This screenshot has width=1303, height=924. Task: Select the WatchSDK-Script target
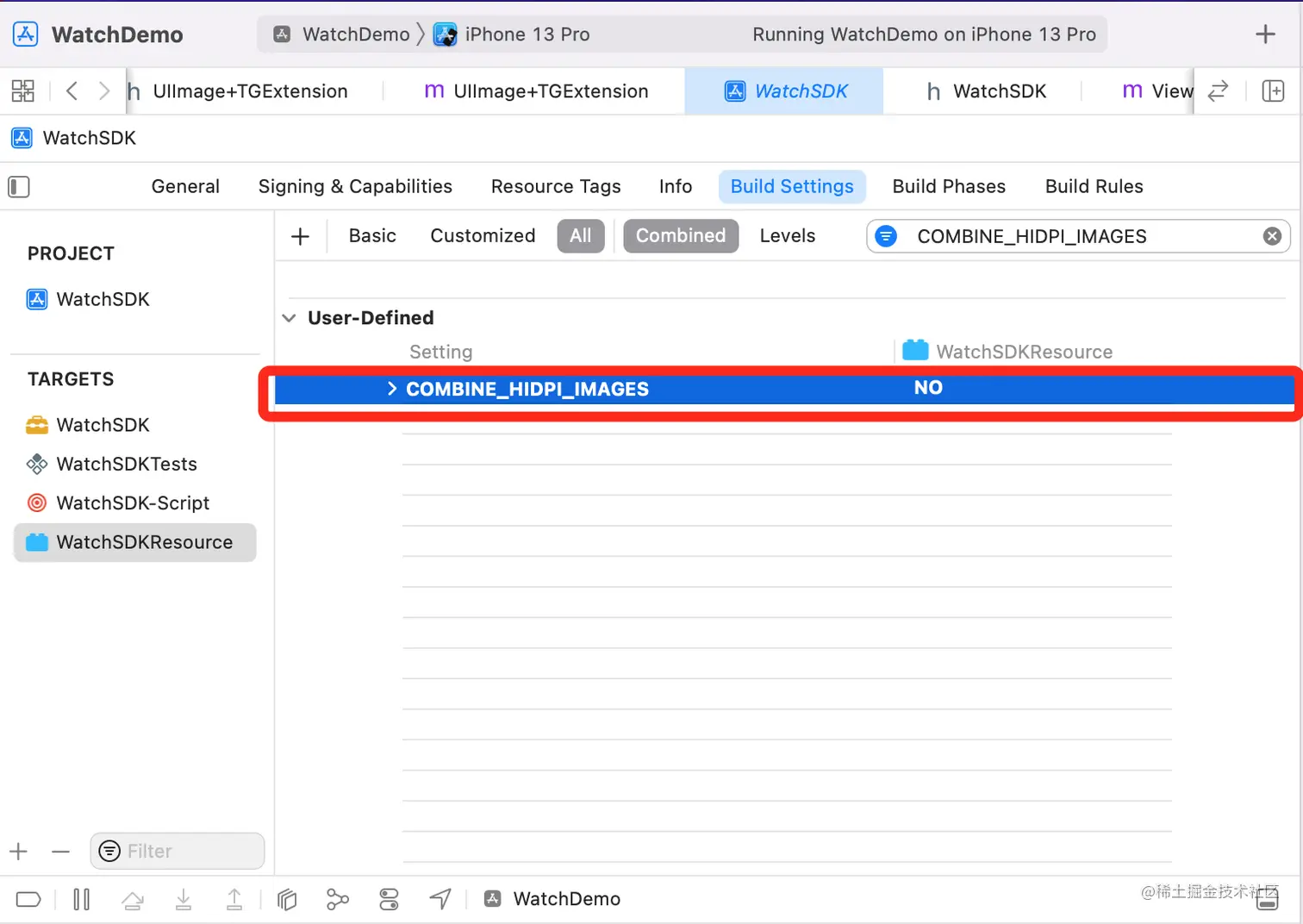[x=118, y=503]
